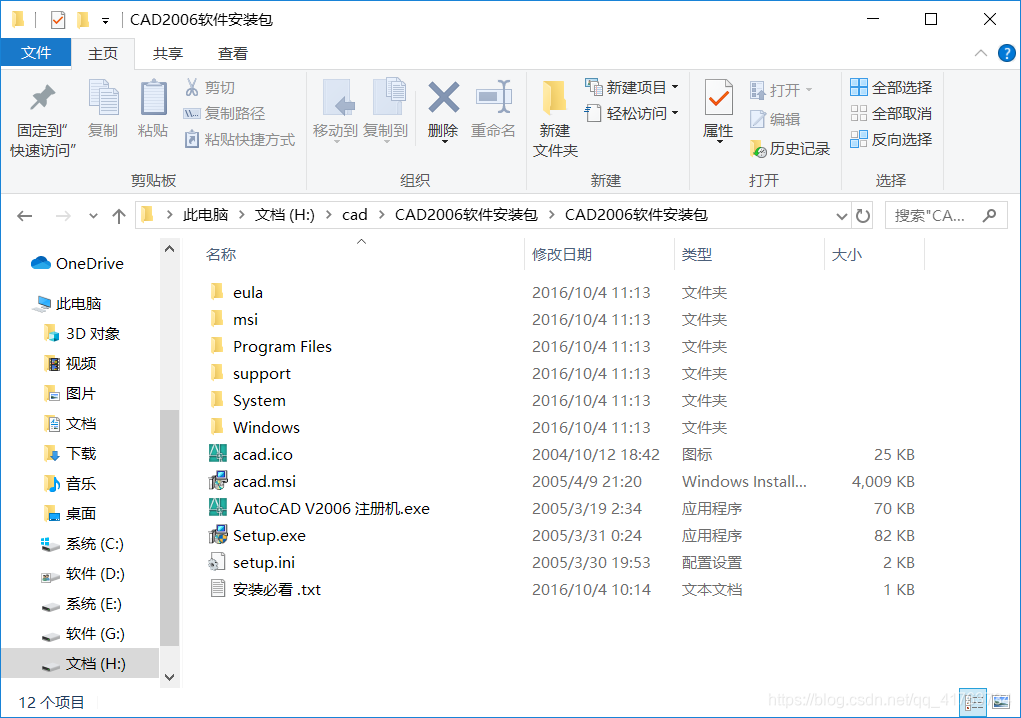The width and height of the screenshot is (1021, 718).
Task: Click the Rename (重命名) icon
Action: click(494, 98)
